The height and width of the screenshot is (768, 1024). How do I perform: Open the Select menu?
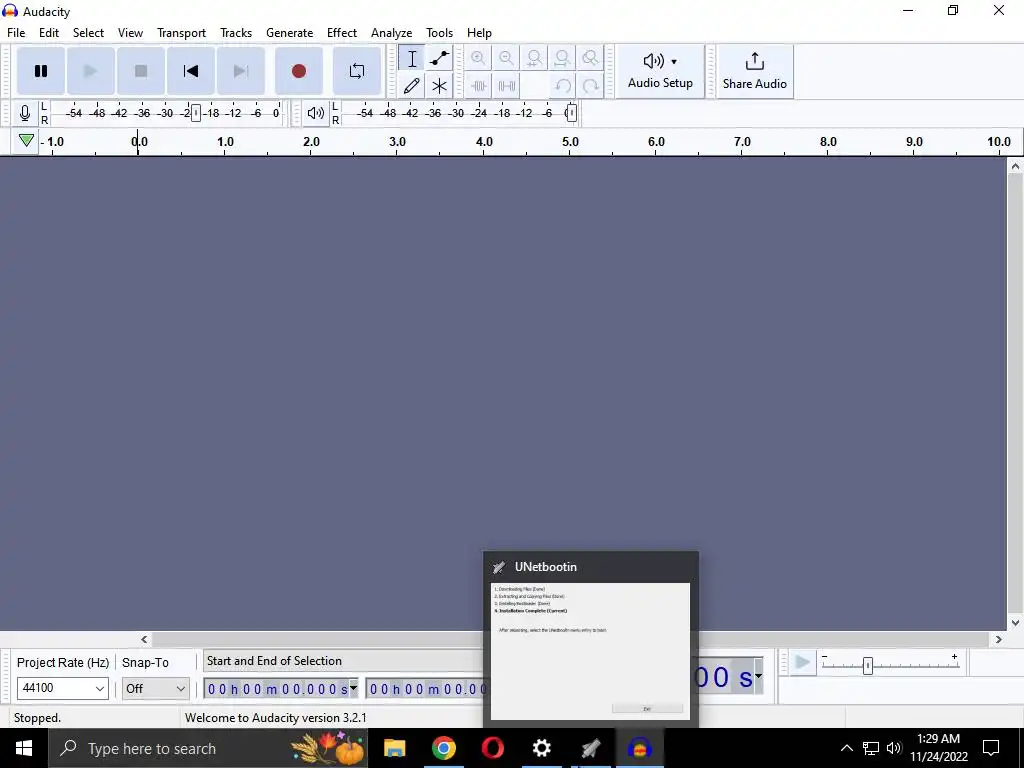click(88, 33)
